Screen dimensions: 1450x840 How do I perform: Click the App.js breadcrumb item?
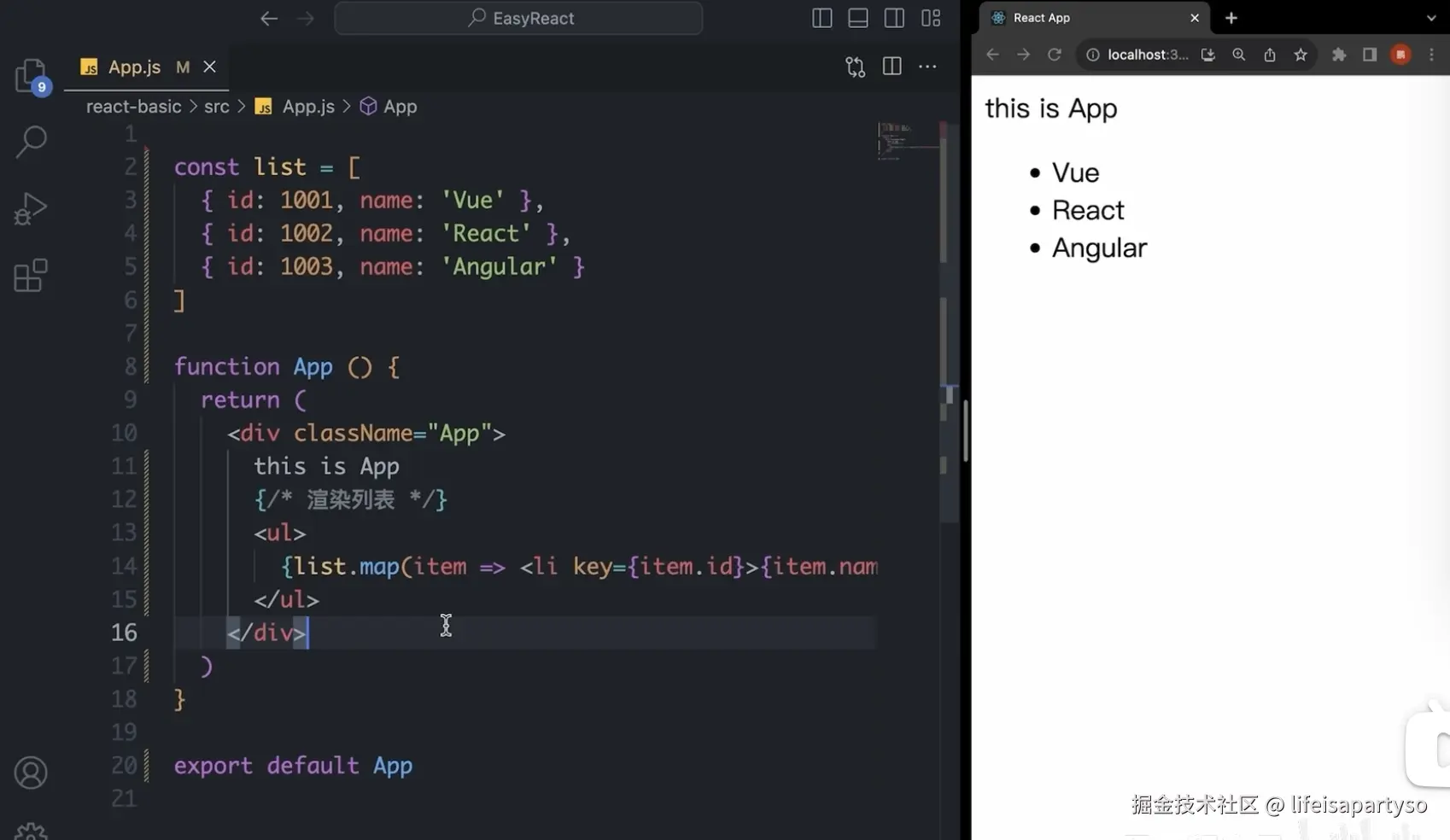(x=295, y=107)
